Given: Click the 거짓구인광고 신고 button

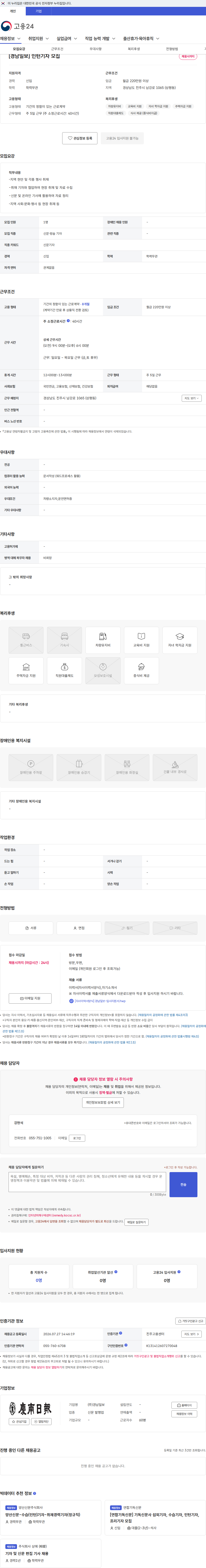Looking at the screenshot, I should click(191, 1321).
